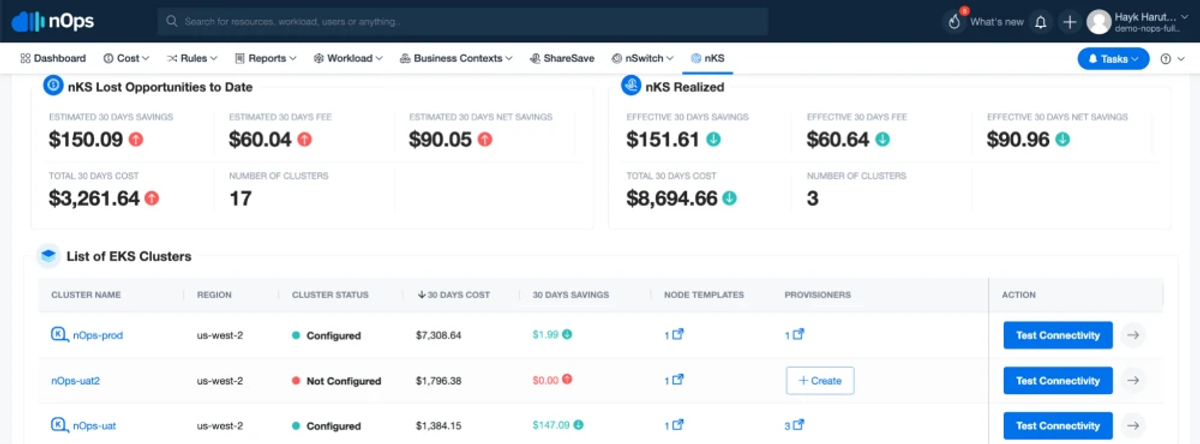Click red up arrow beside $150.09
The width and height of the screenshot is (1200, 444).
click(137, 140)
